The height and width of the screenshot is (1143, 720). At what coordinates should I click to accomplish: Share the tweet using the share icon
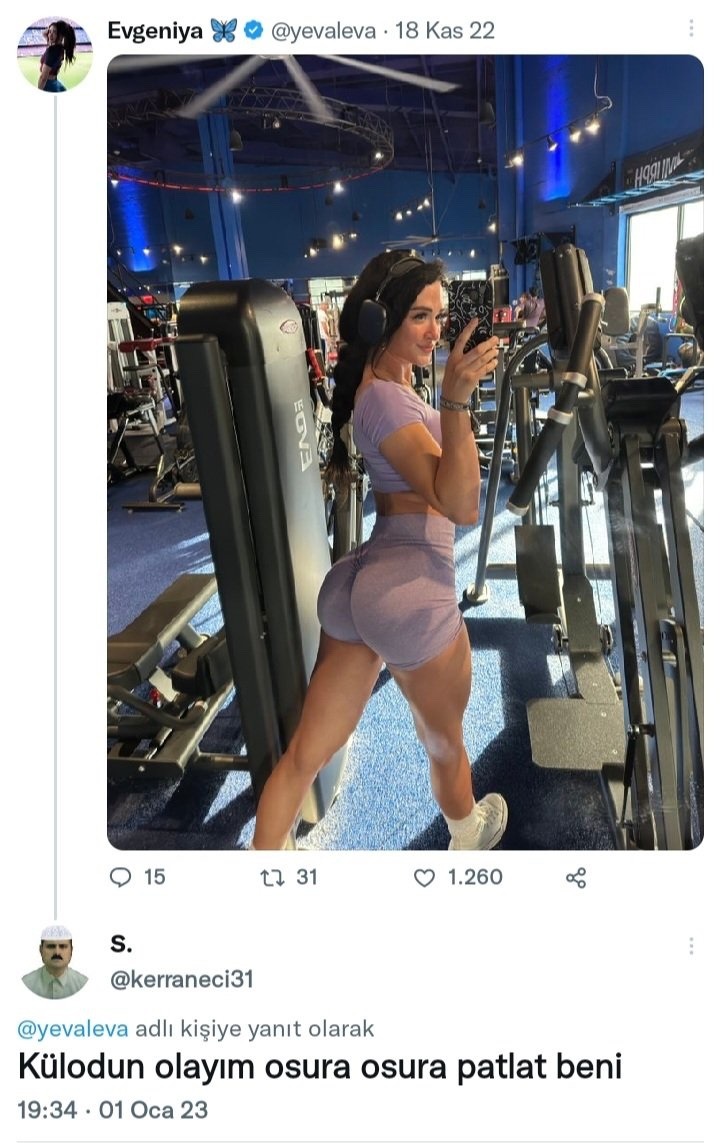click(576, 878)
